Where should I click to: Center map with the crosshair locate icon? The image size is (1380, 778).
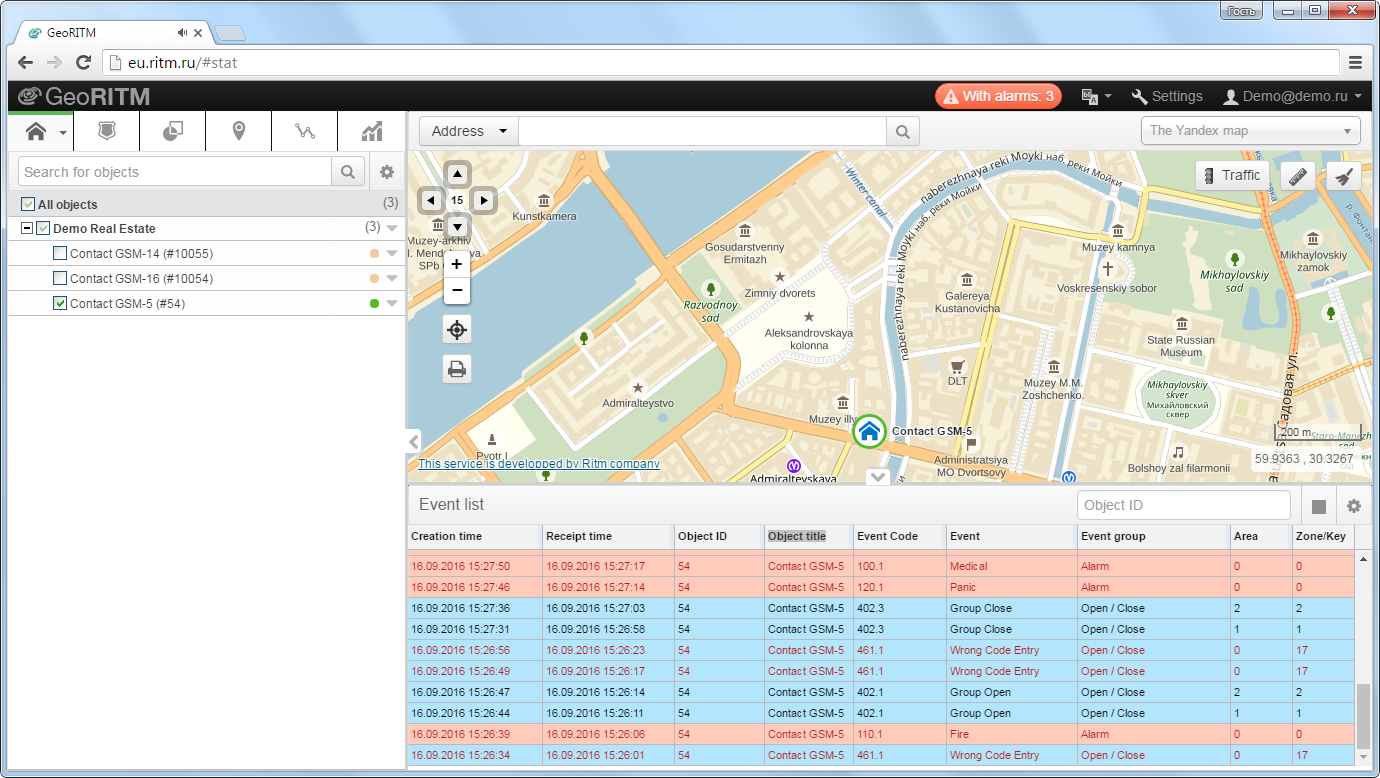click(457, 329)
